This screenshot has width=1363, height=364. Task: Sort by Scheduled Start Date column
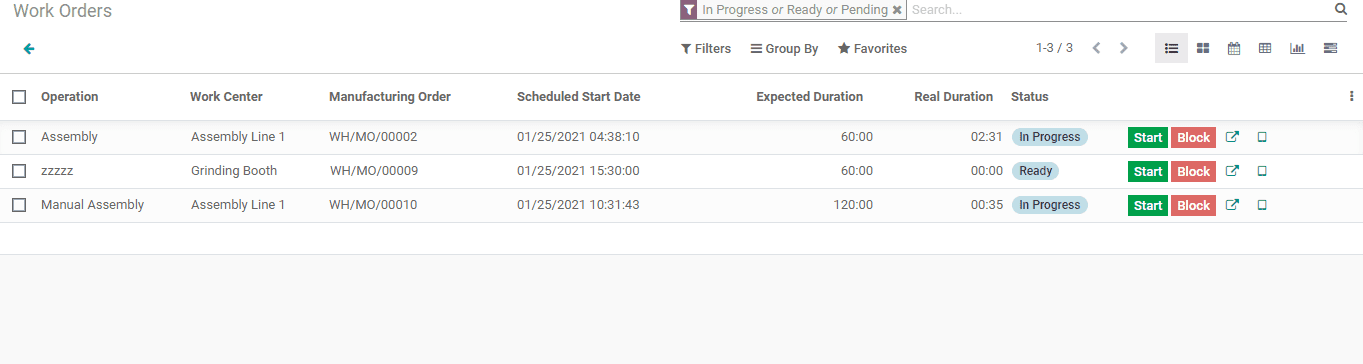pyautogui.click(x=578, y=97)
